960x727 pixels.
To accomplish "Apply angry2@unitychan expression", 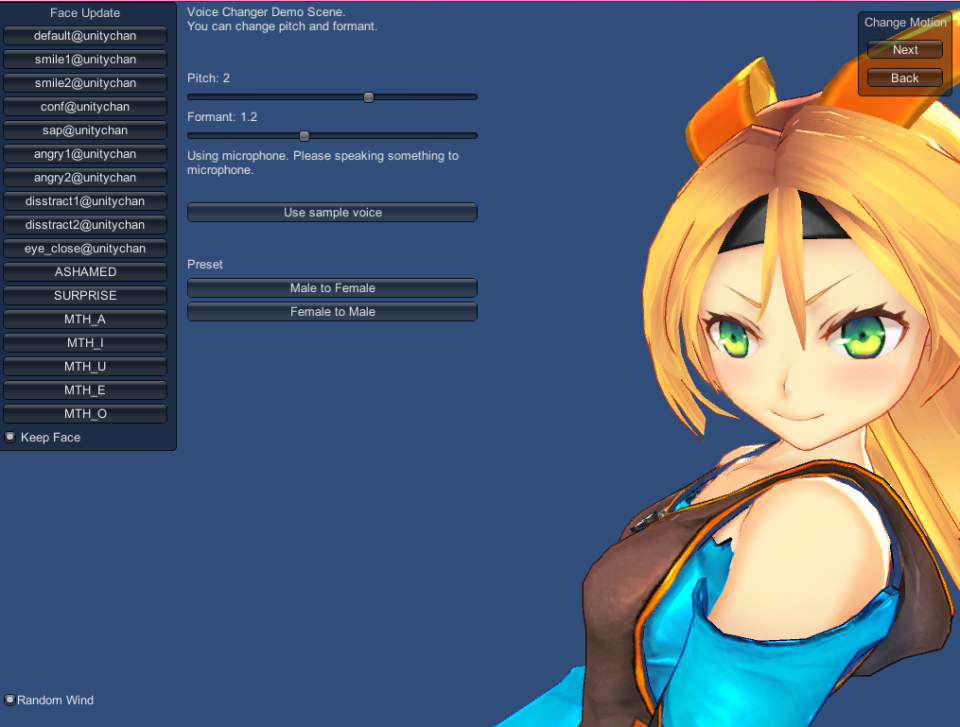I will point(85,178).
